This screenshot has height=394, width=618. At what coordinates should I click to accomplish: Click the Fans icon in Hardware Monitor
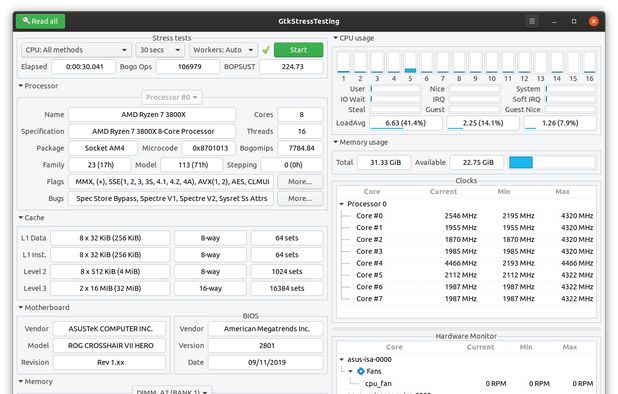click(x=361, y=371)
